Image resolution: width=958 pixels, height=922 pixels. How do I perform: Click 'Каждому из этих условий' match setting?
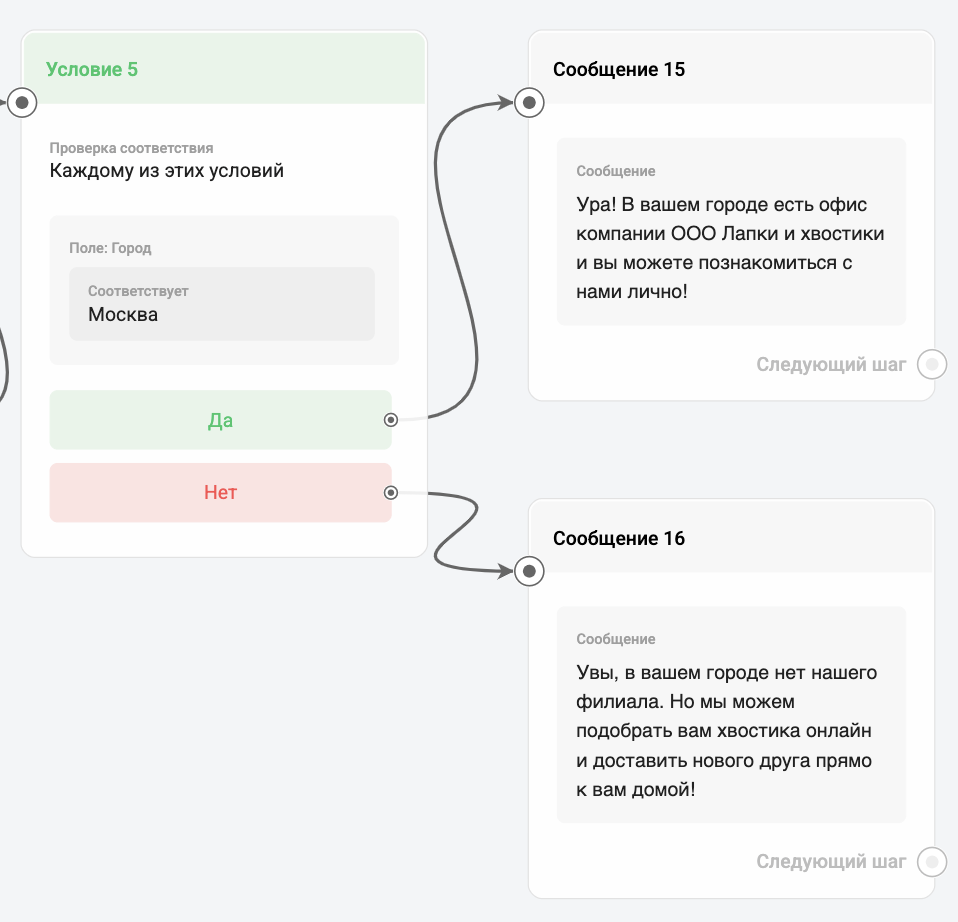click(x=167, y=171)
